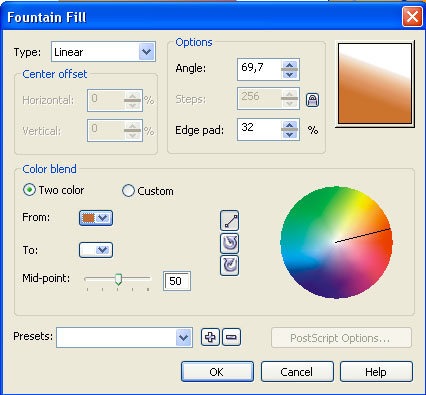Click the Mid-point slider handle
Viewport: 426px width, 395px height.
(x=118, y=279)
